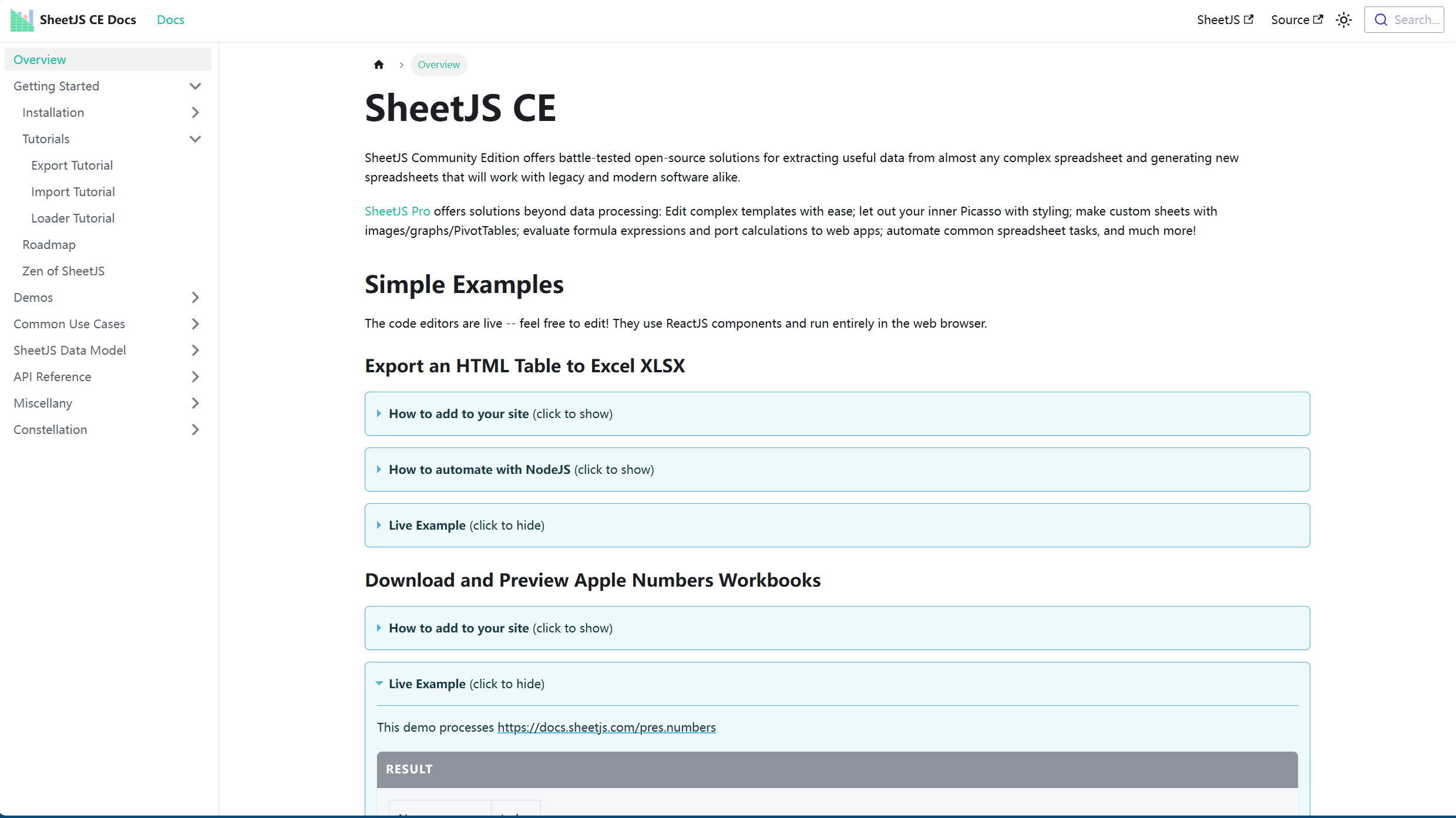
Task: Expand the Installation section chevron
Action: 195,113
